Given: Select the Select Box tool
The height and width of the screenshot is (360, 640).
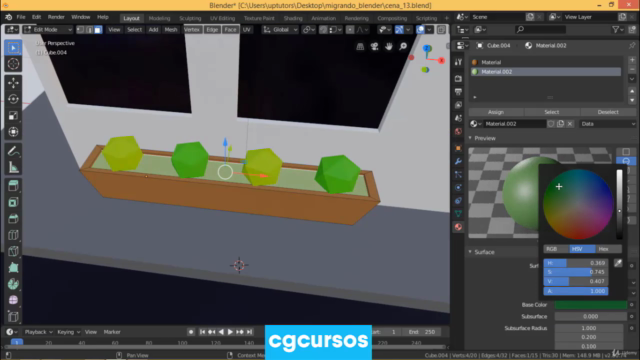Looking at the screenshot, I should (x=13, y=48).
